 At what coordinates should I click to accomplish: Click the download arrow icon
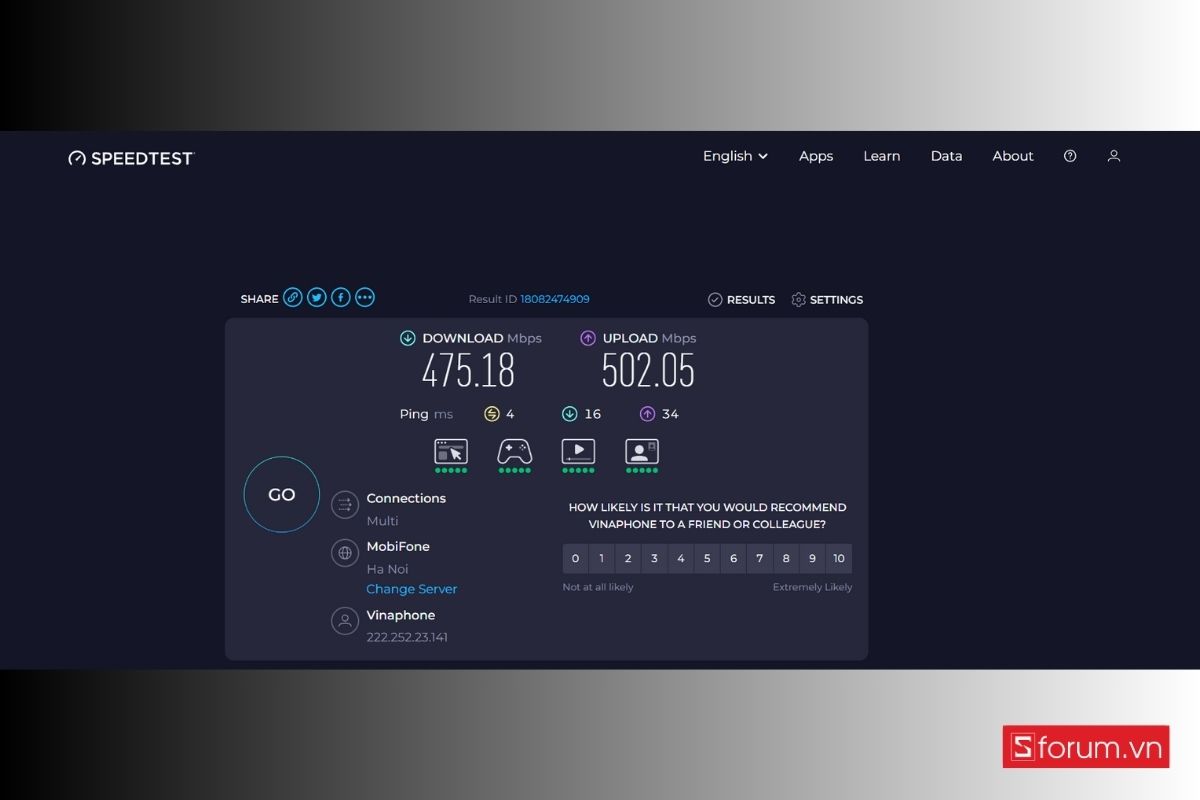pos(407,338)
